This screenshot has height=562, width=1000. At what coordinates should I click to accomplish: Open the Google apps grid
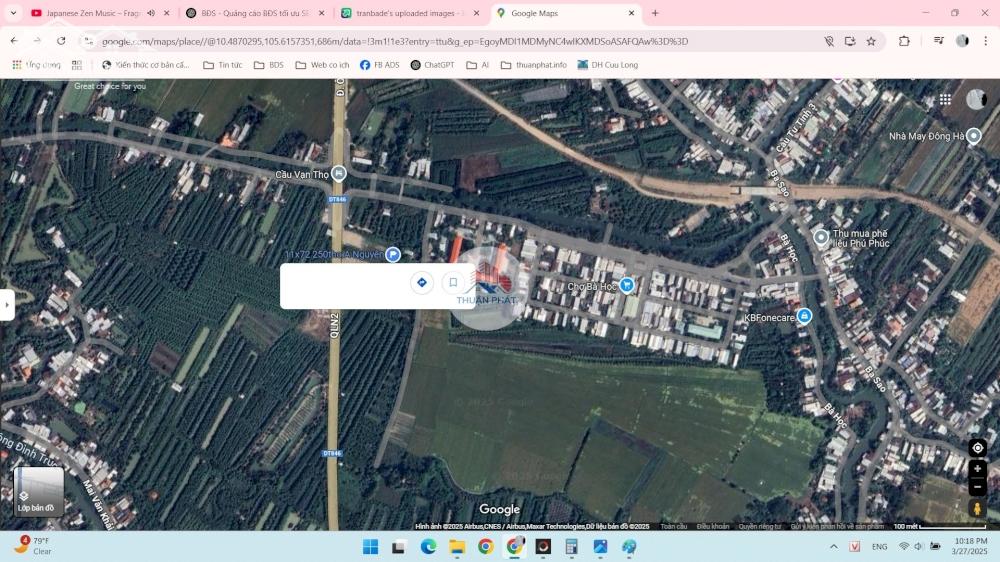click(x=945, y=100)
